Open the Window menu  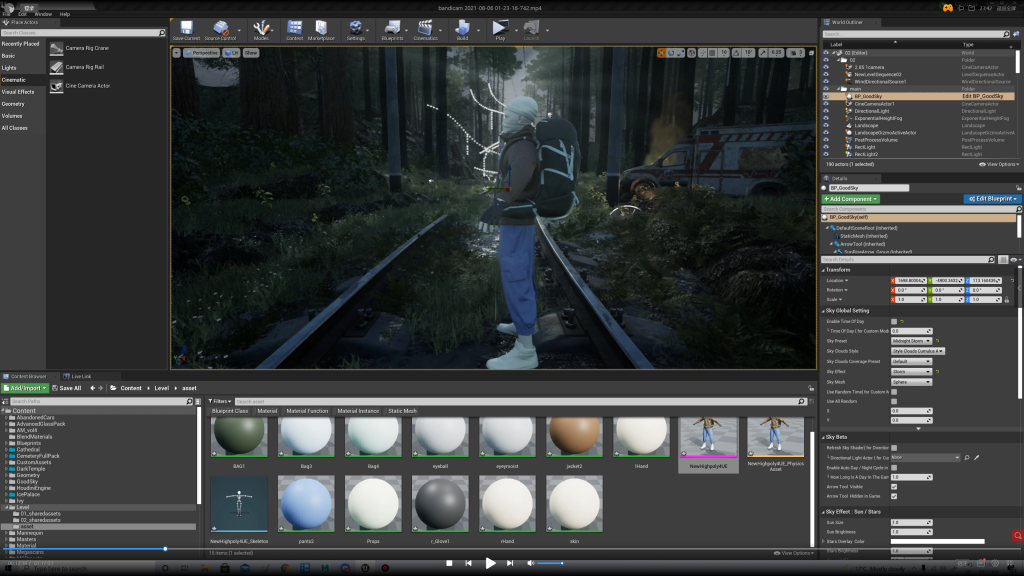pos(43,14)
